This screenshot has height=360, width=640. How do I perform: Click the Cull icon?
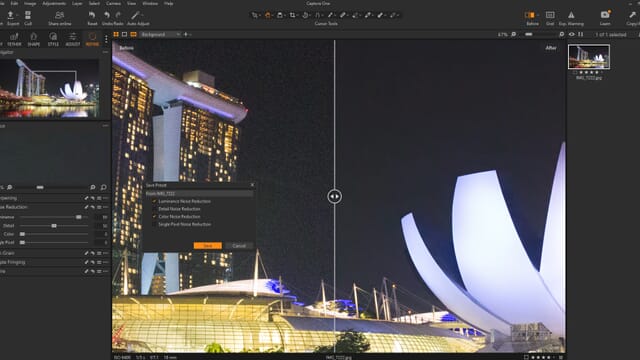click(x=28, y=16)
